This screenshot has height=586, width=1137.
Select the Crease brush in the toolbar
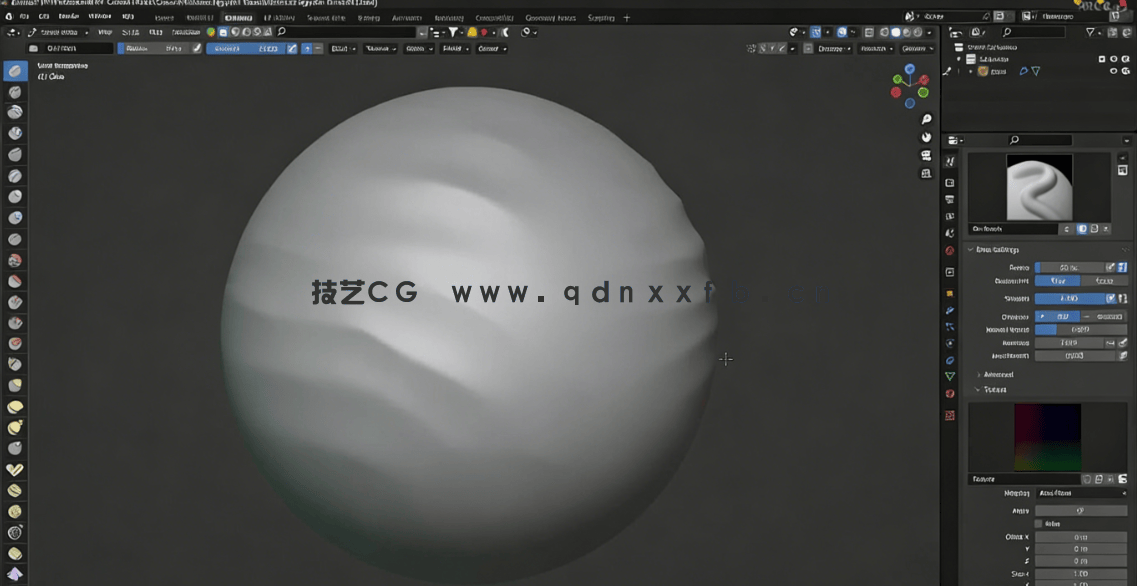[x=14, y=239]
